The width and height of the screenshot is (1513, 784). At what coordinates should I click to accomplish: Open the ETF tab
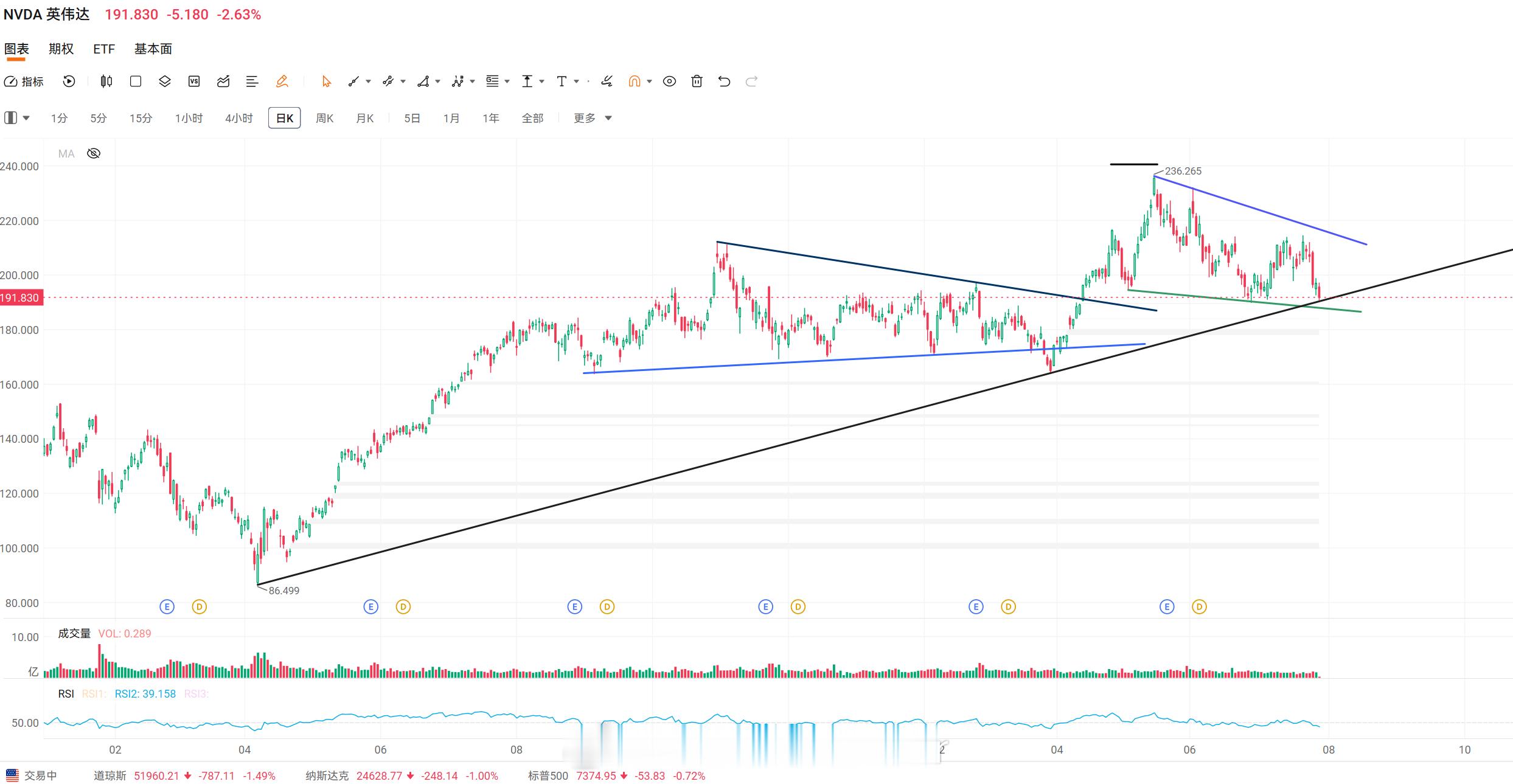[x=104, y=49]
